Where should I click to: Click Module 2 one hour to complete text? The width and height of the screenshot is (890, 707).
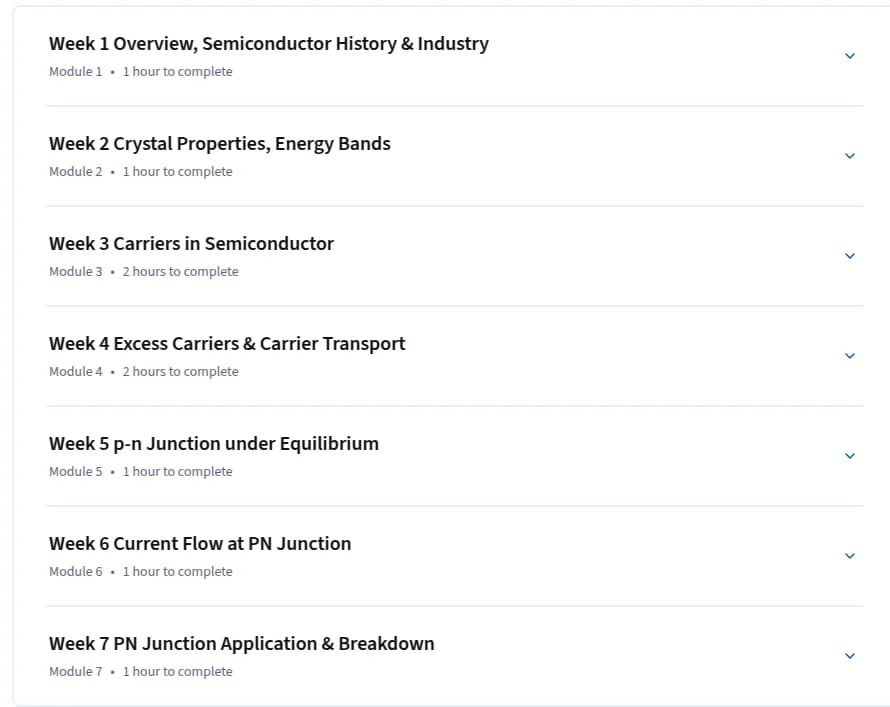click(141, 171)
